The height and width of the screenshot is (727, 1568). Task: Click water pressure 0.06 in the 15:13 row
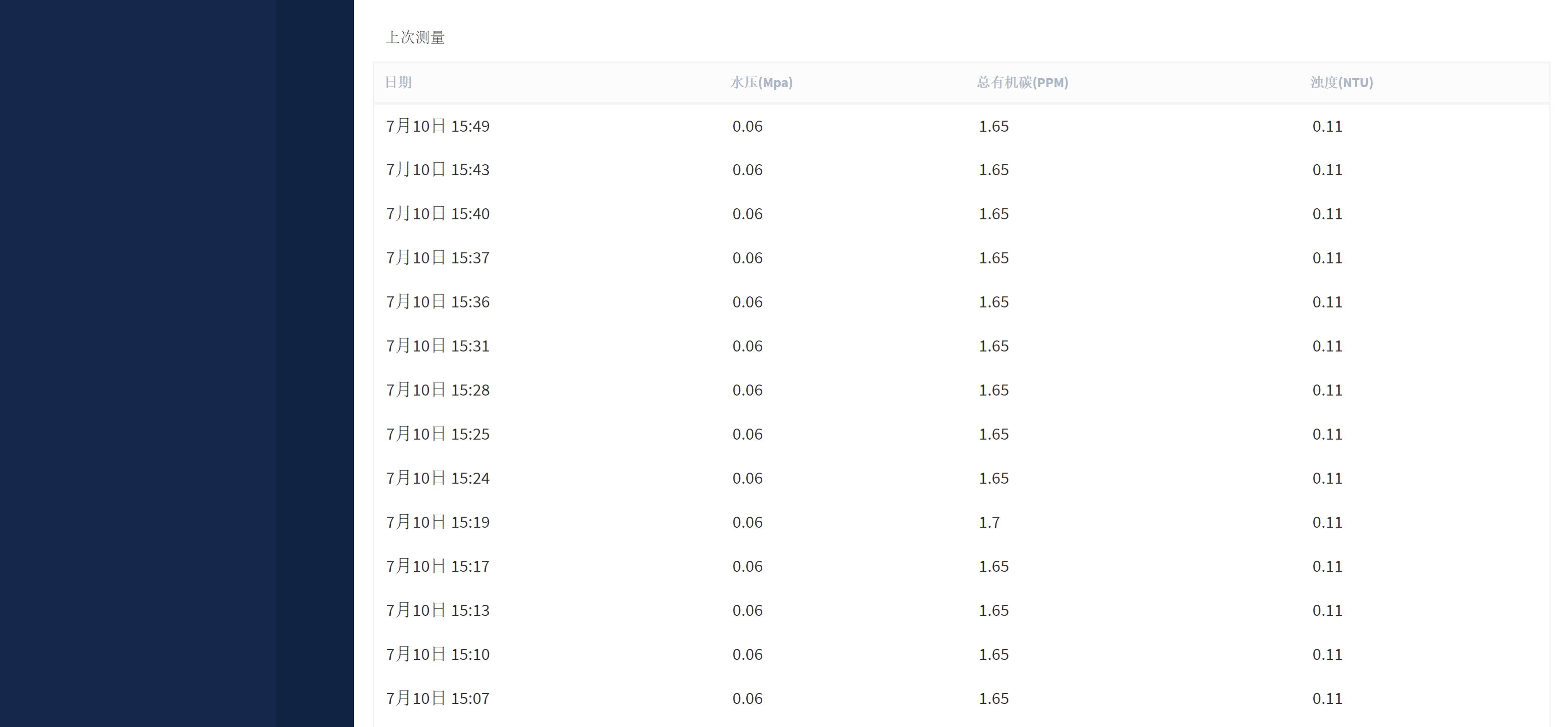[x=748, y=611]
